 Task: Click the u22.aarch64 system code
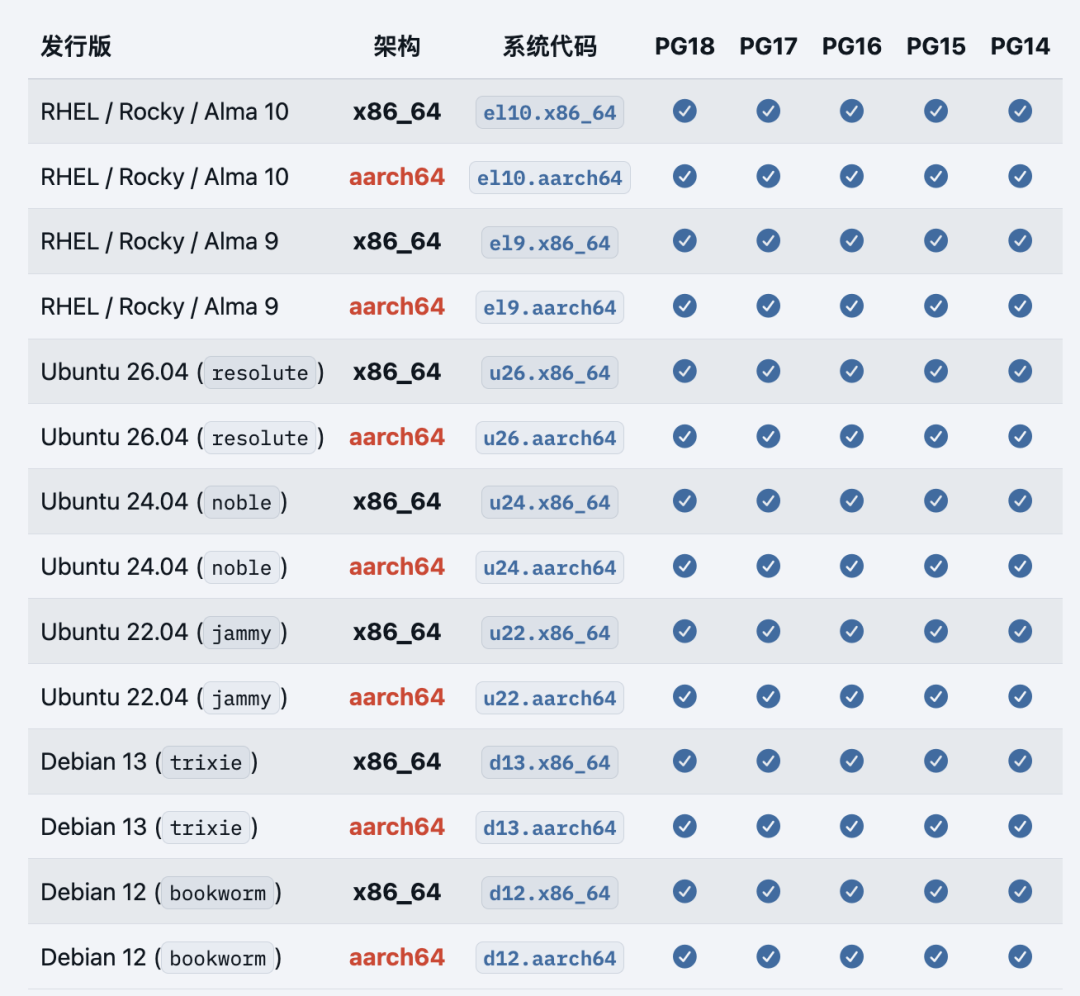click(x=550, y=698)
